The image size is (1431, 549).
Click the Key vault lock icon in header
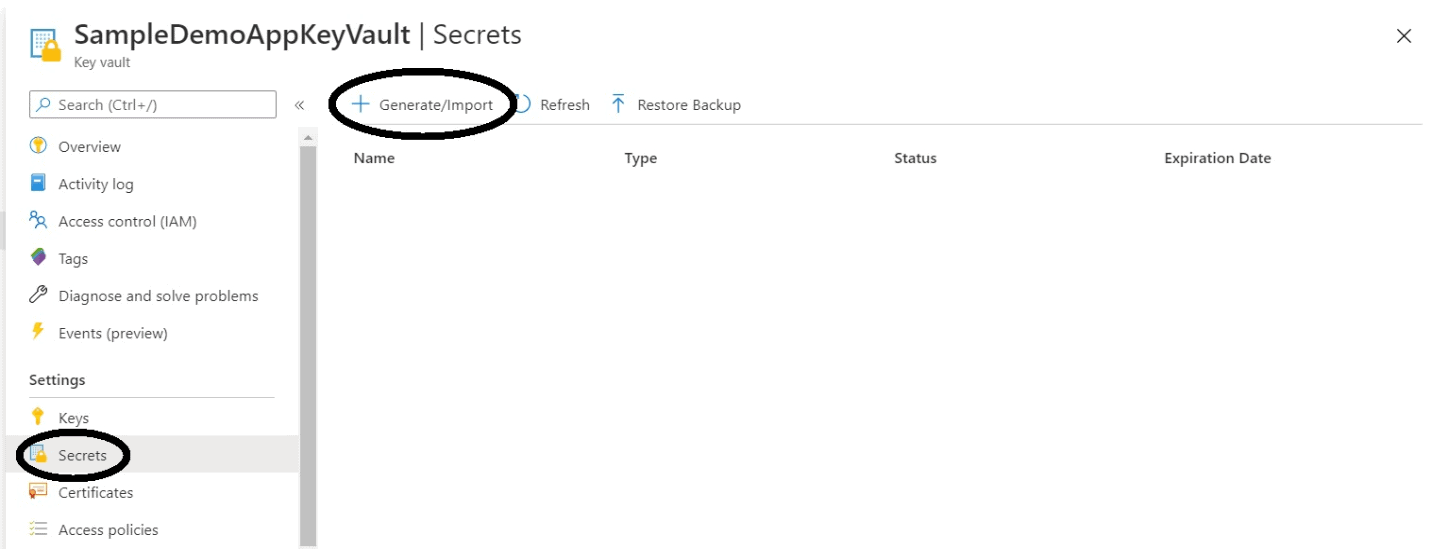46,47
